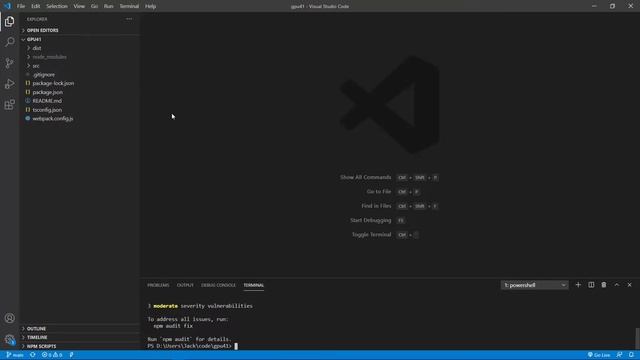Click the feedback icon in status bar

pos(619,355)
